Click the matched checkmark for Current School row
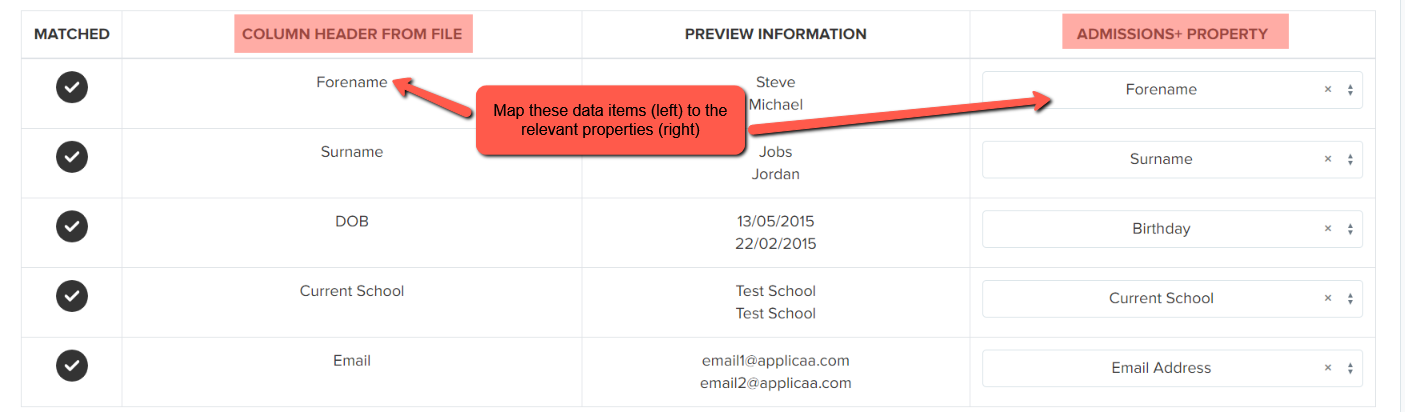This screenshot has width=1405, height=412. tap(72, 296)
